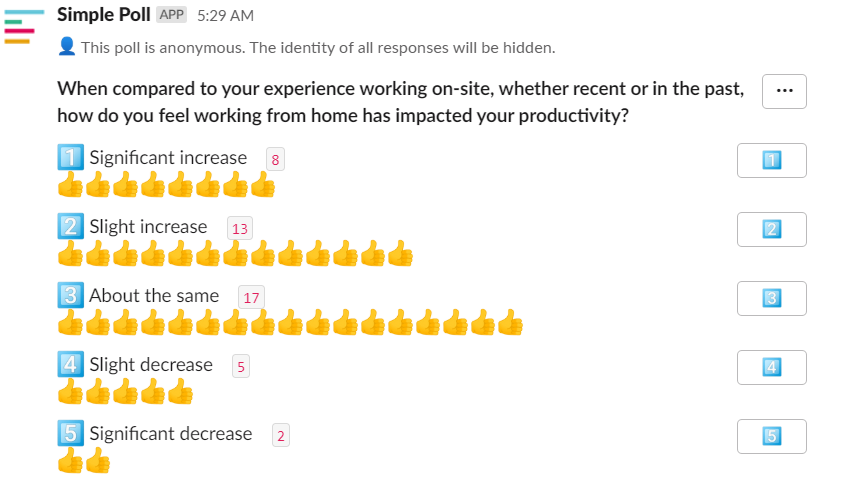
Task: Click the number 4 emoji beside Slight decrease
Action: [x=70, y=364]
